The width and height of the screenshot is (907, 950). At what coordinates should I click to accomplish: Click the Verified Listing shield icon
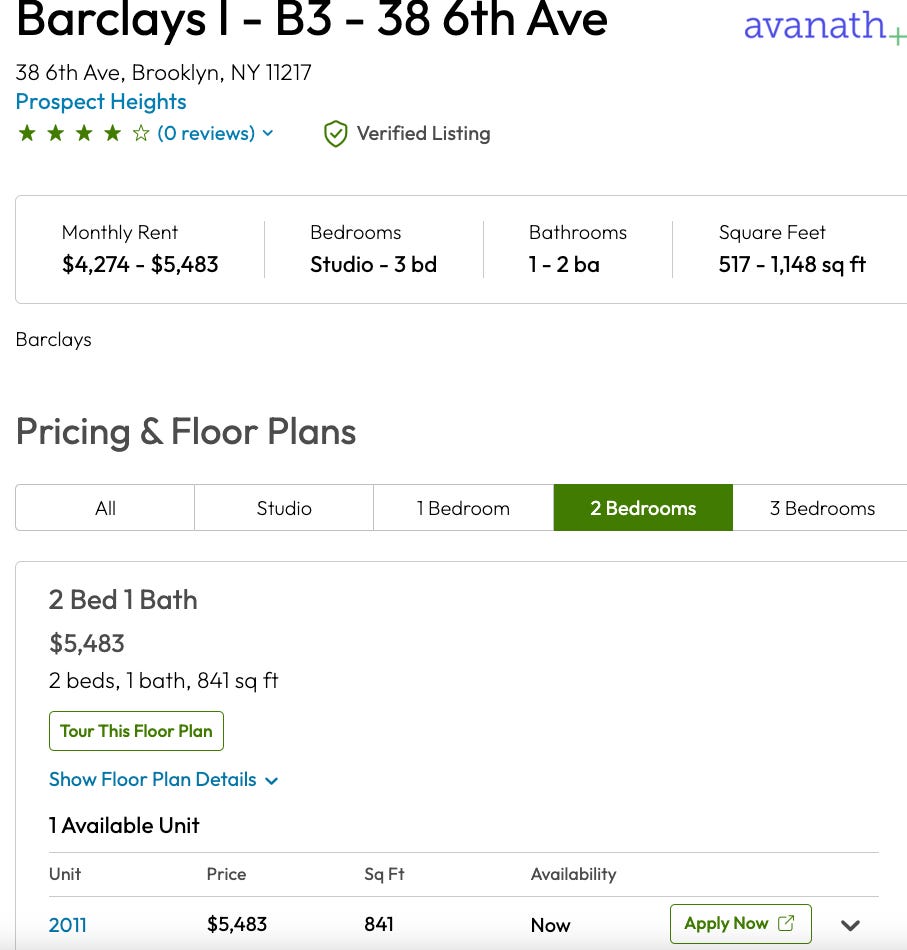pos(335,134)
